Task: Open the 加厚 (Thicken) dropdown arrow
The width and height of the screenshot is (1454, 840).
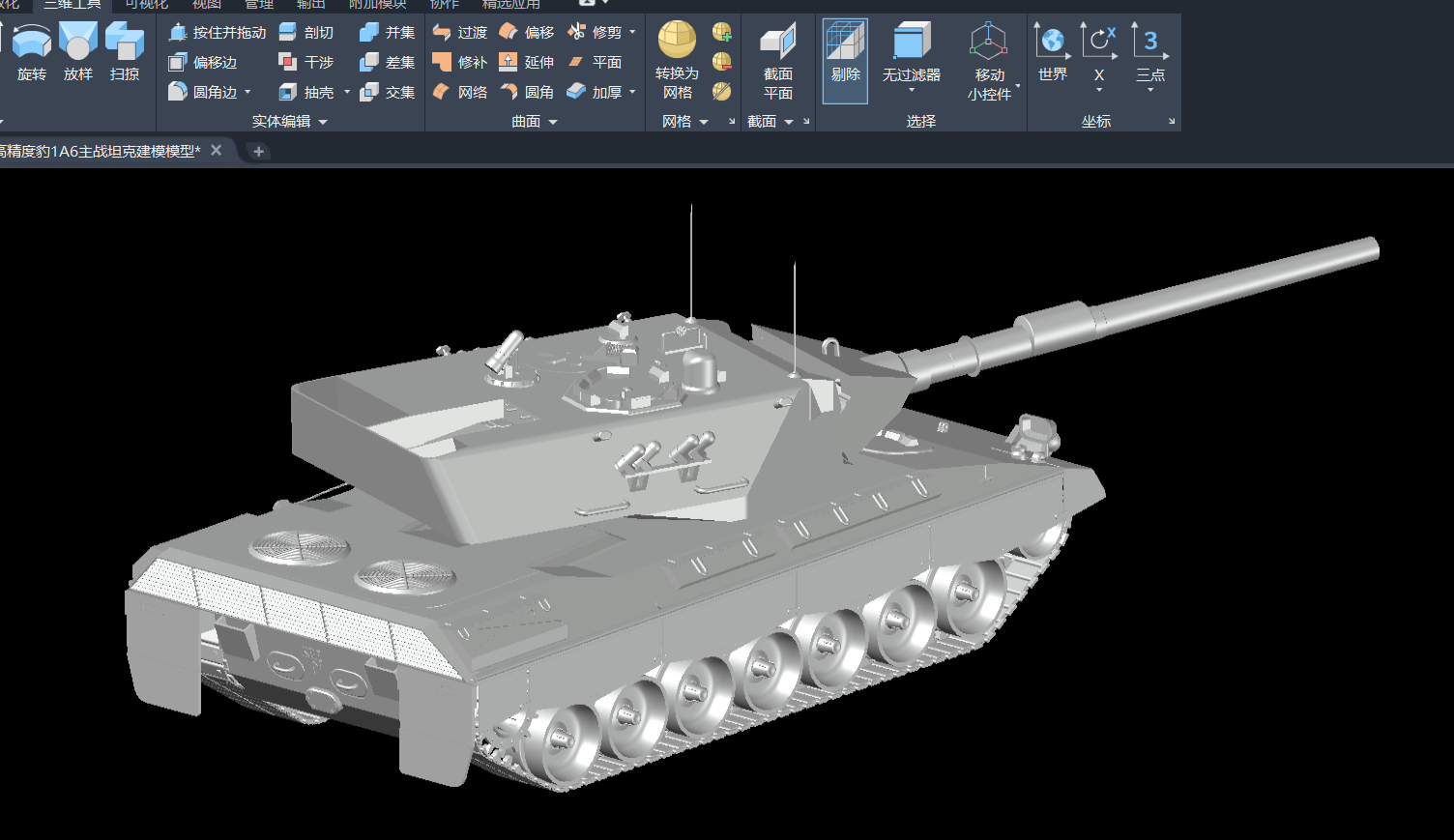Action: click(632, 92)
